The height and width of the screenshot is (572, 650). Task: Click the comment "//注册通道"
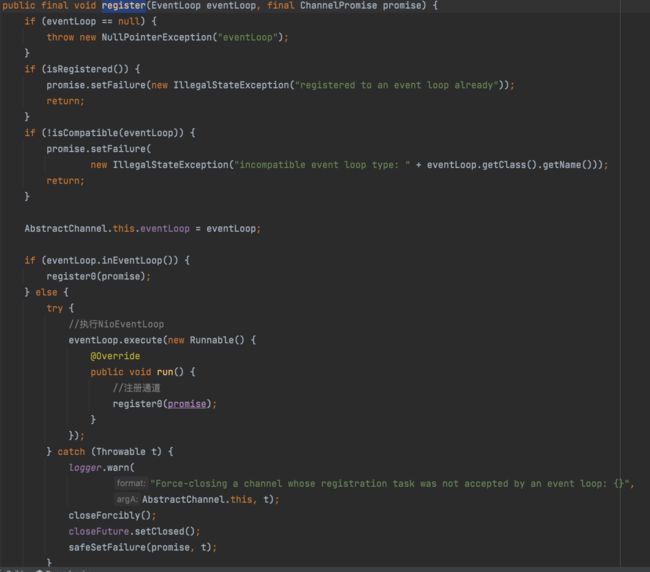pyautogui.click(x=136, y=388)
